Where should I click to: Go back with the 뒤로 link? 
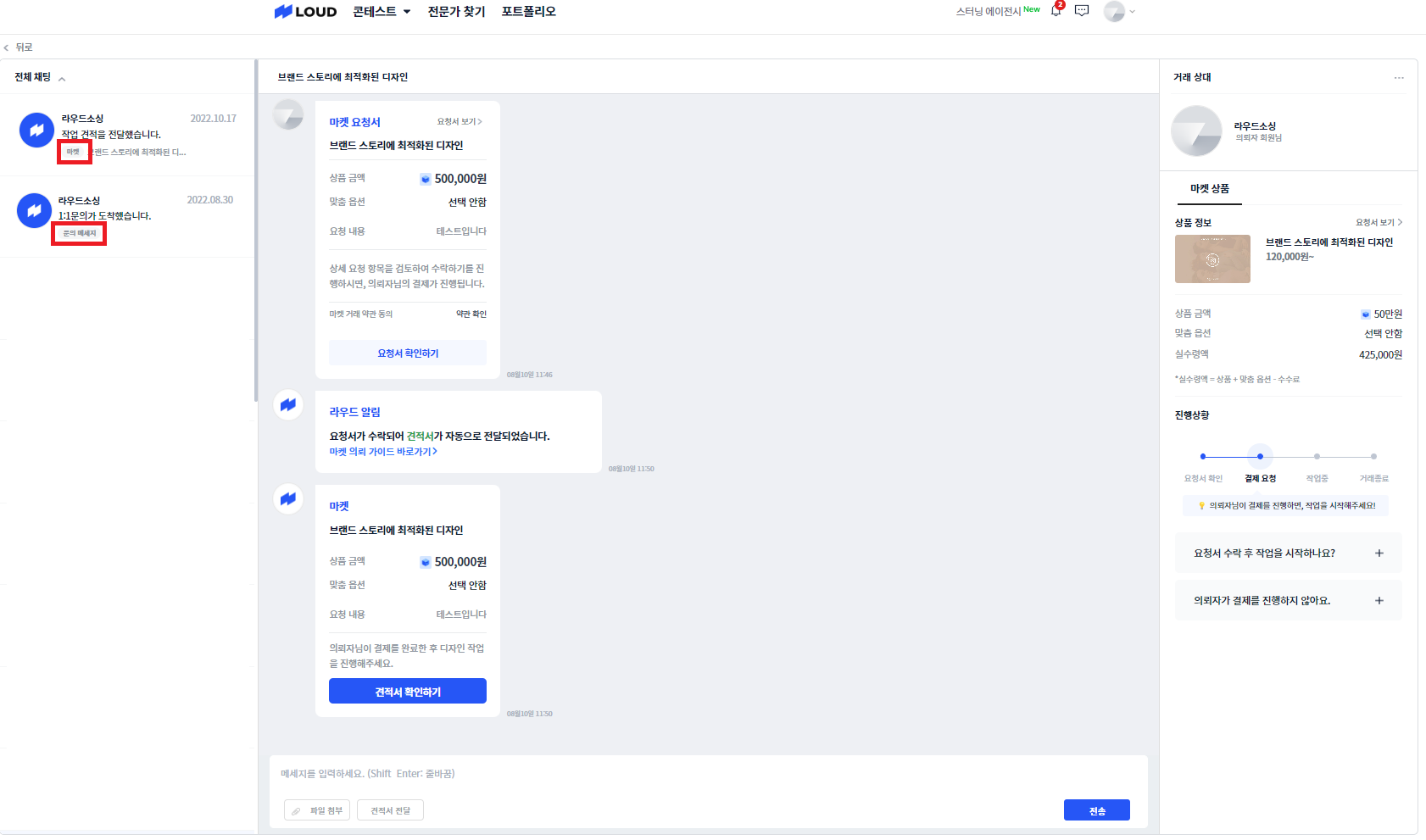click(x=18, y=47)
